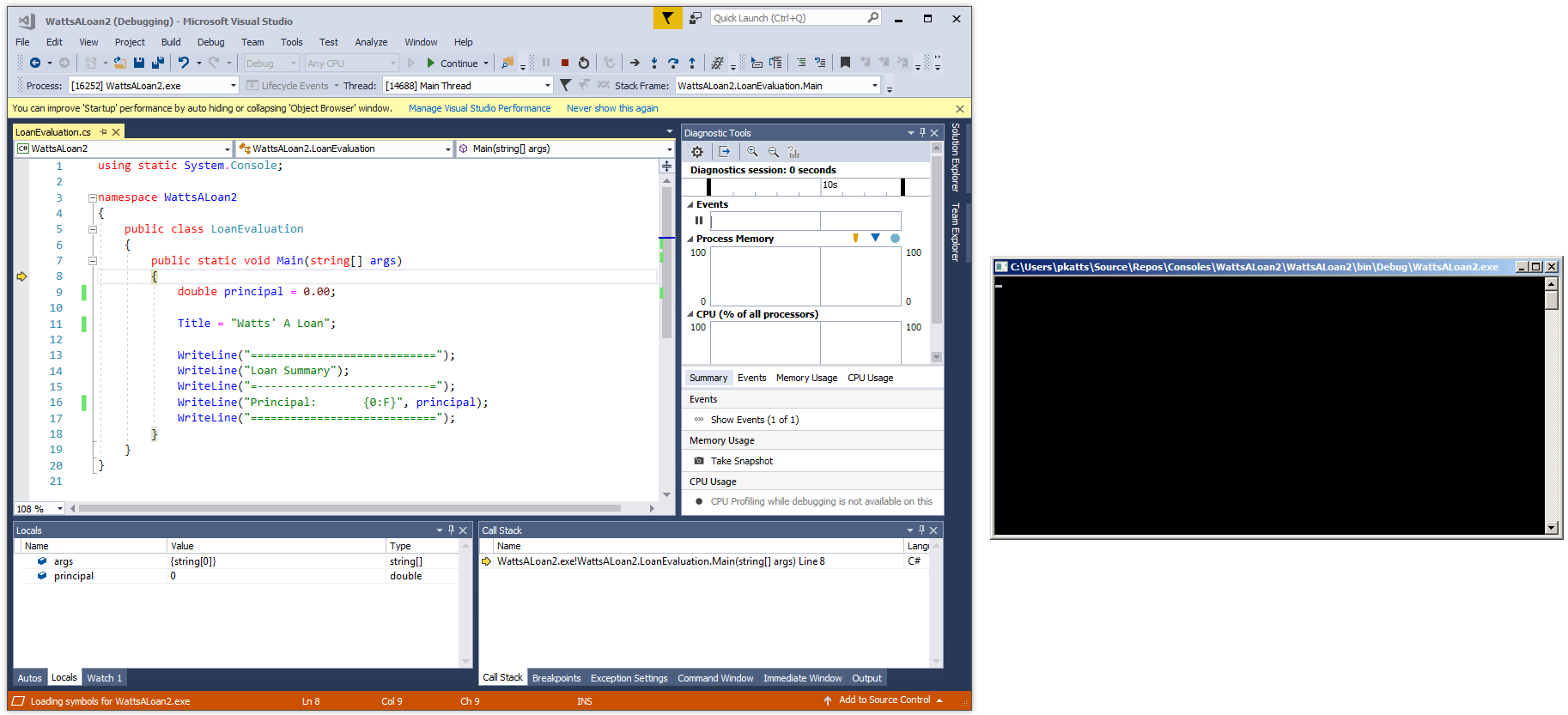Collapse the Process Memory section
This screenshot has width=1568, height=715.
tap(690, 239)
